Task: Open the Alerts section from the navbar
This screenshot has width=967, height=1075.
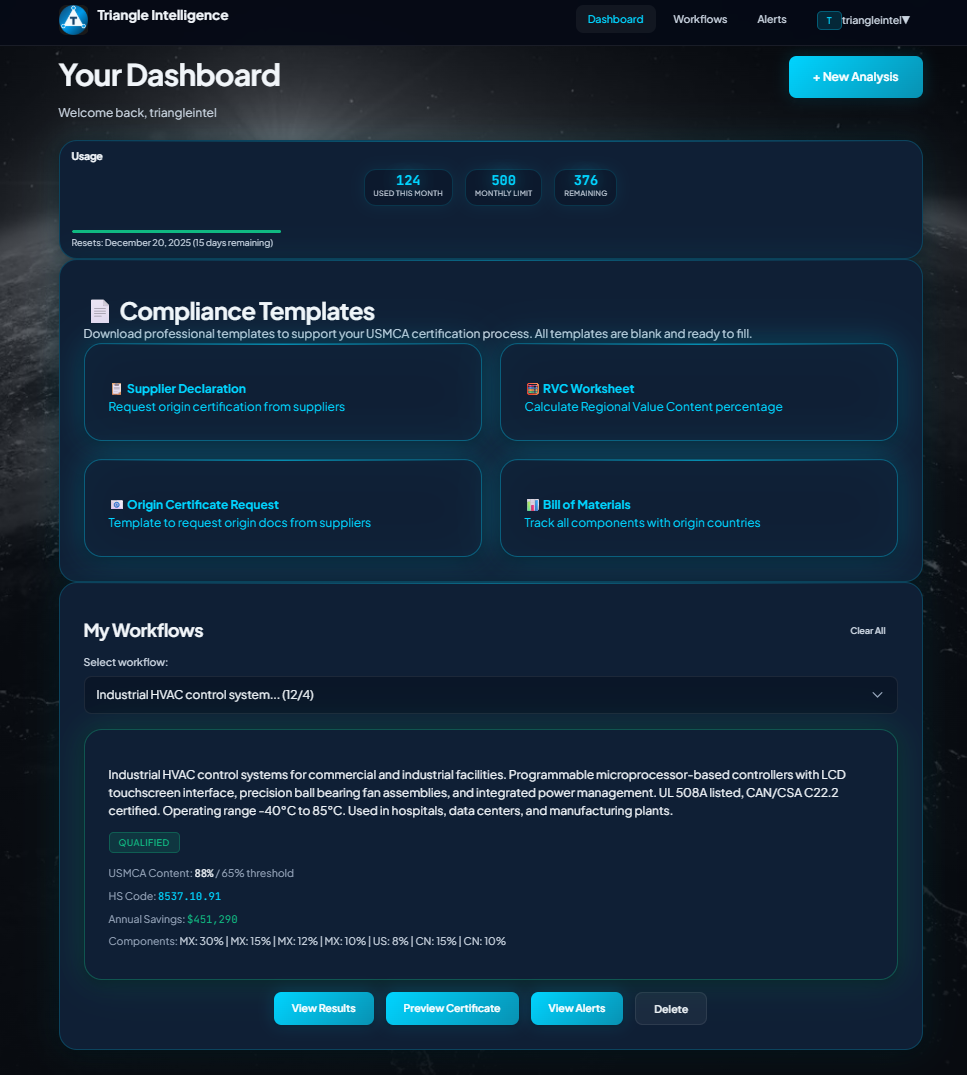Action: [771, 19]
